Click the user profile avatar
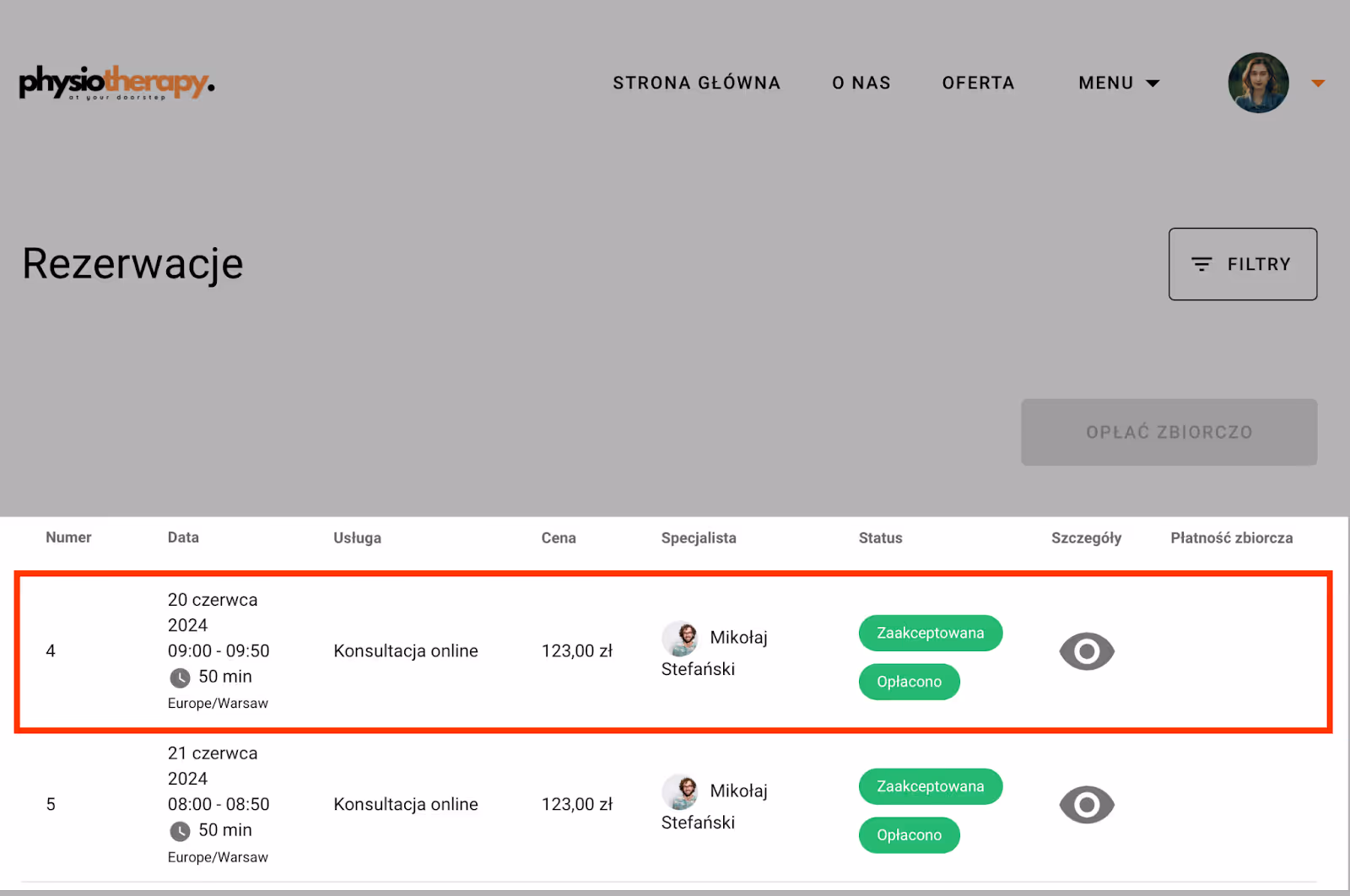 (x=1258, y=83)
